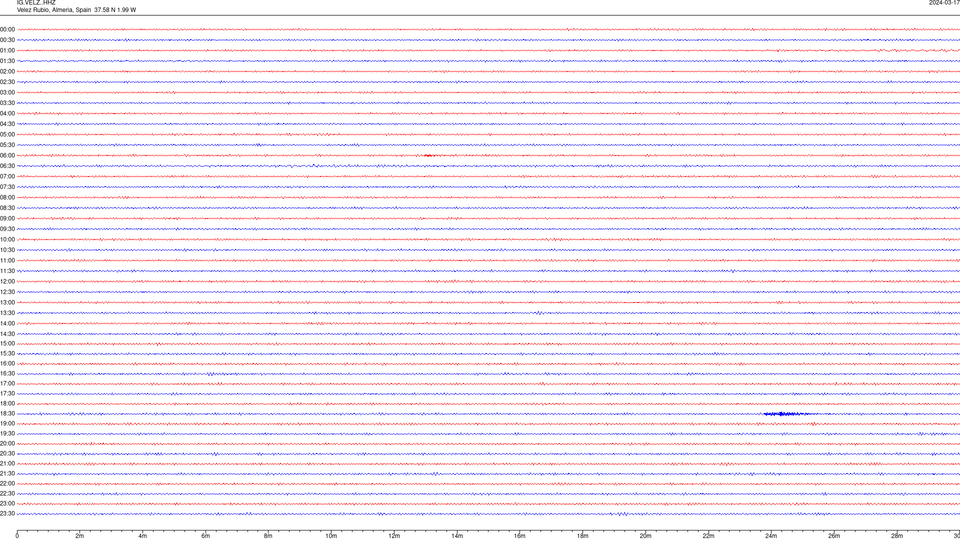Select the 10:00 trace time label

click(x=7, y=239)
